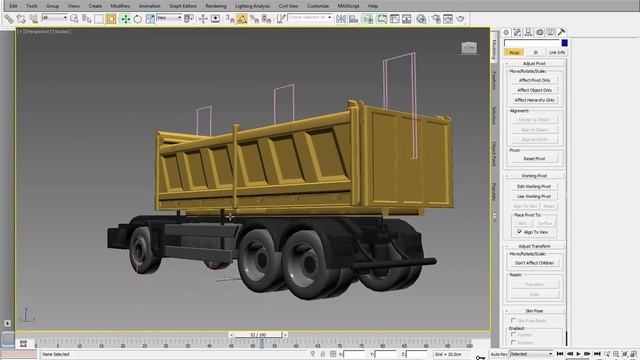The width and height of the screenshot is (640, 360).
Task: Click the Use Working Pivot button
Action: pyautogui.click(x=534, y=196)
